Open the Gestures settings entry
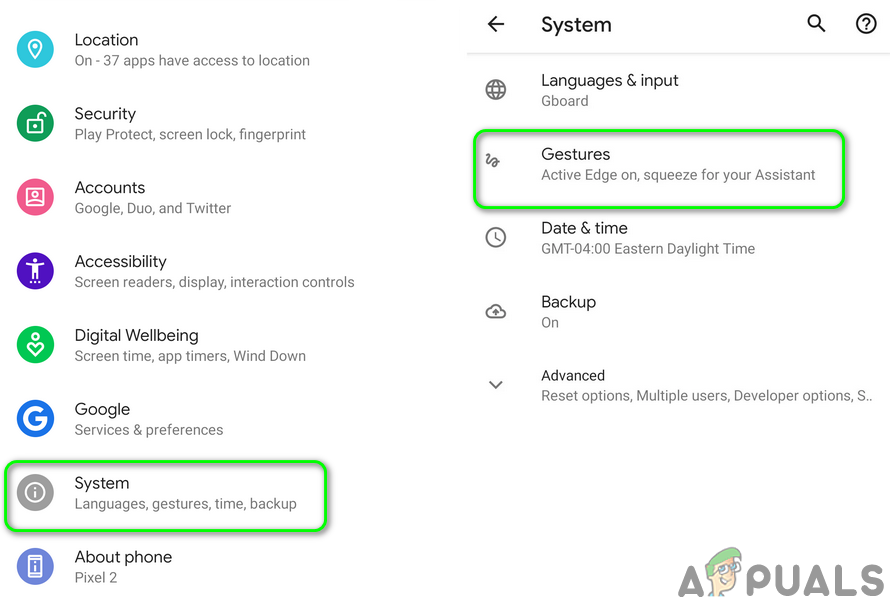890x606 pixels. (660, 164)
